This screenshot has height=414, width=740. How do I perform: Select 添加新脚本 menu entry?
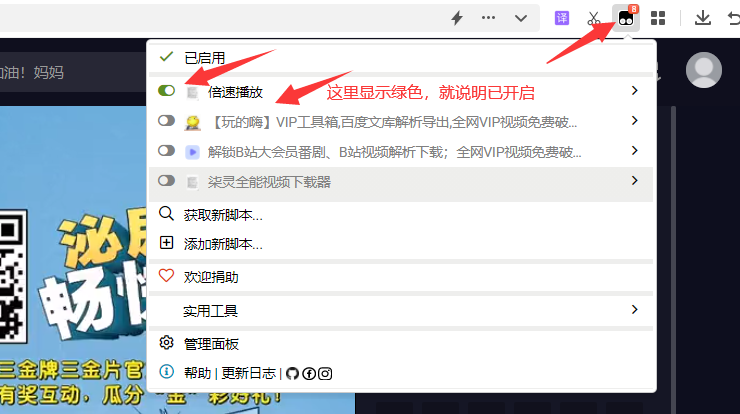[223, 244]
